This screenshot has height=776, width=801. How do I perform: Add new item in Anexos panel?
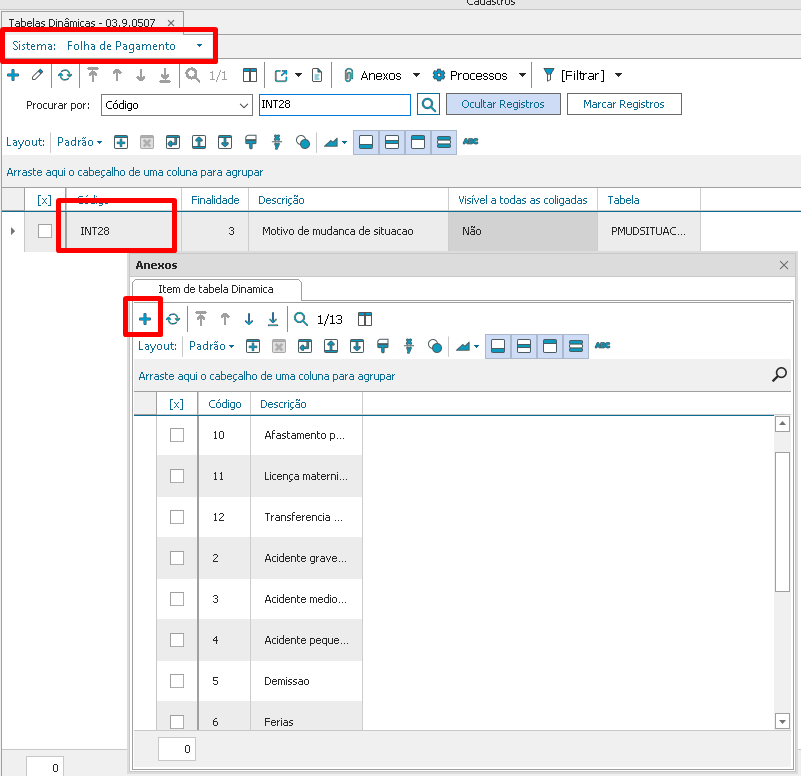[145, 319]
